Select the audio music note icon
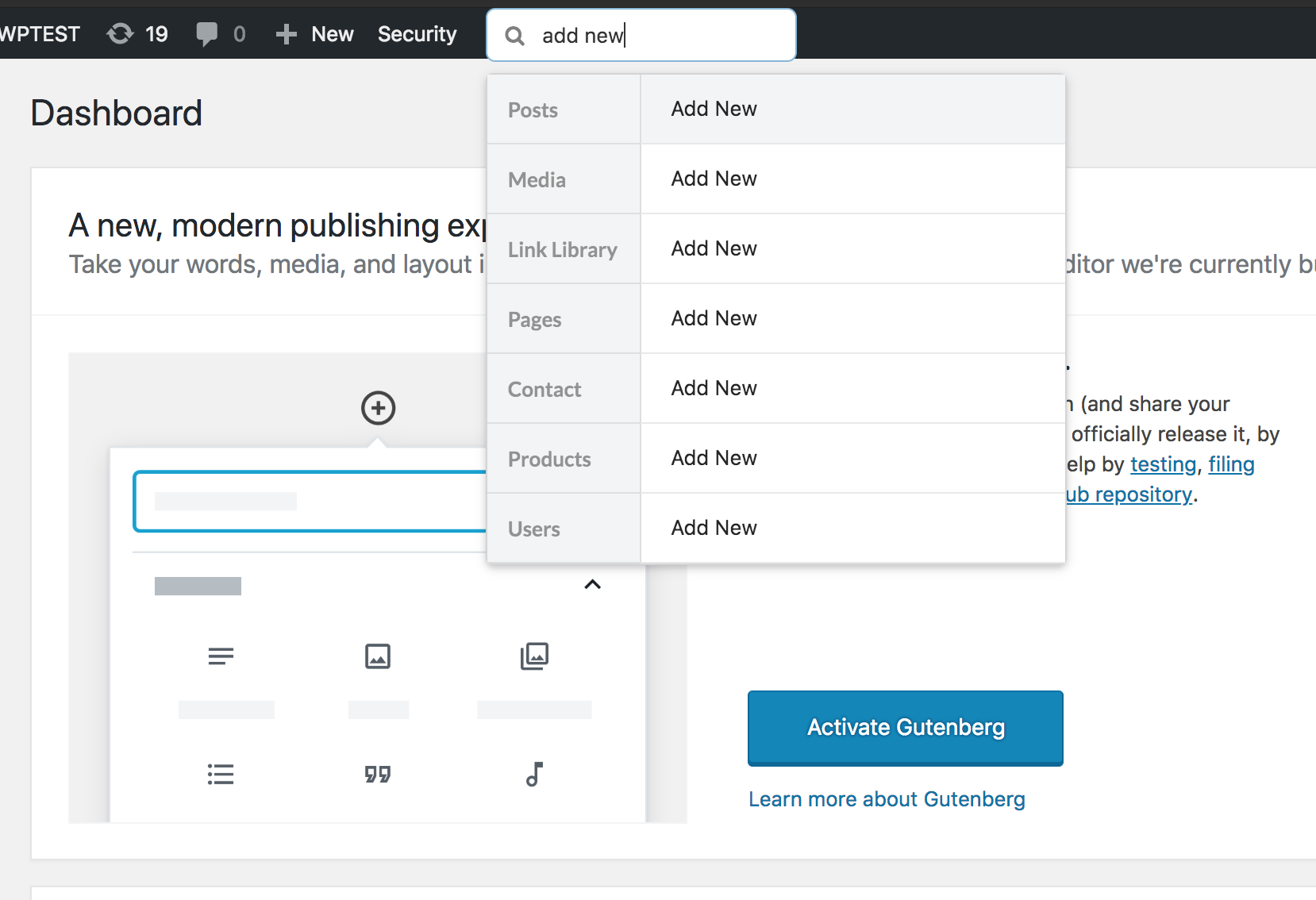 click(x=534, y=774)
